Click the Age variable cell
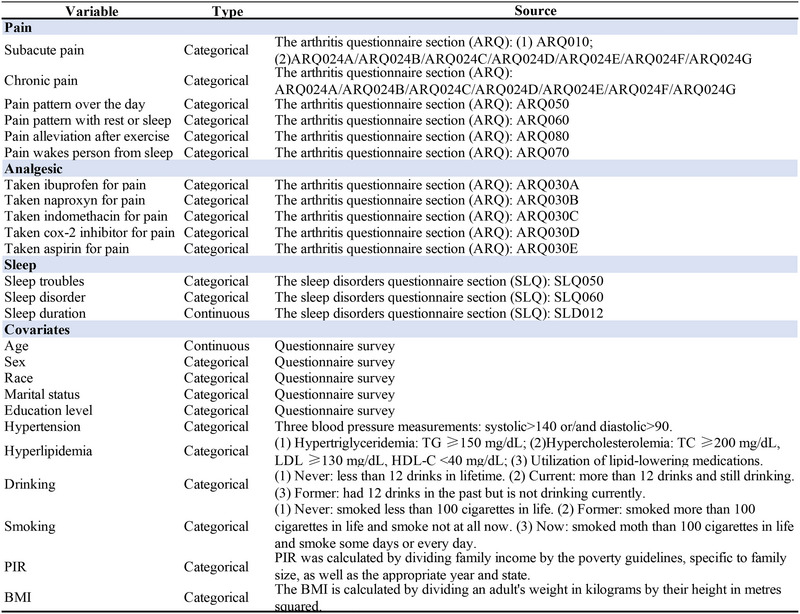Image resolution: width=800 pixels, height=614 pixels. 16,346
